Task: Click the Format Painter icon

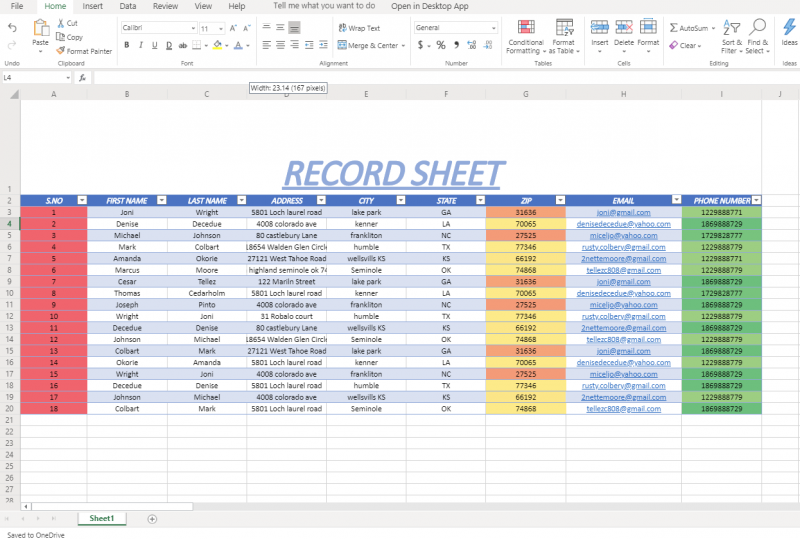Action: click(x=61, y=51)
